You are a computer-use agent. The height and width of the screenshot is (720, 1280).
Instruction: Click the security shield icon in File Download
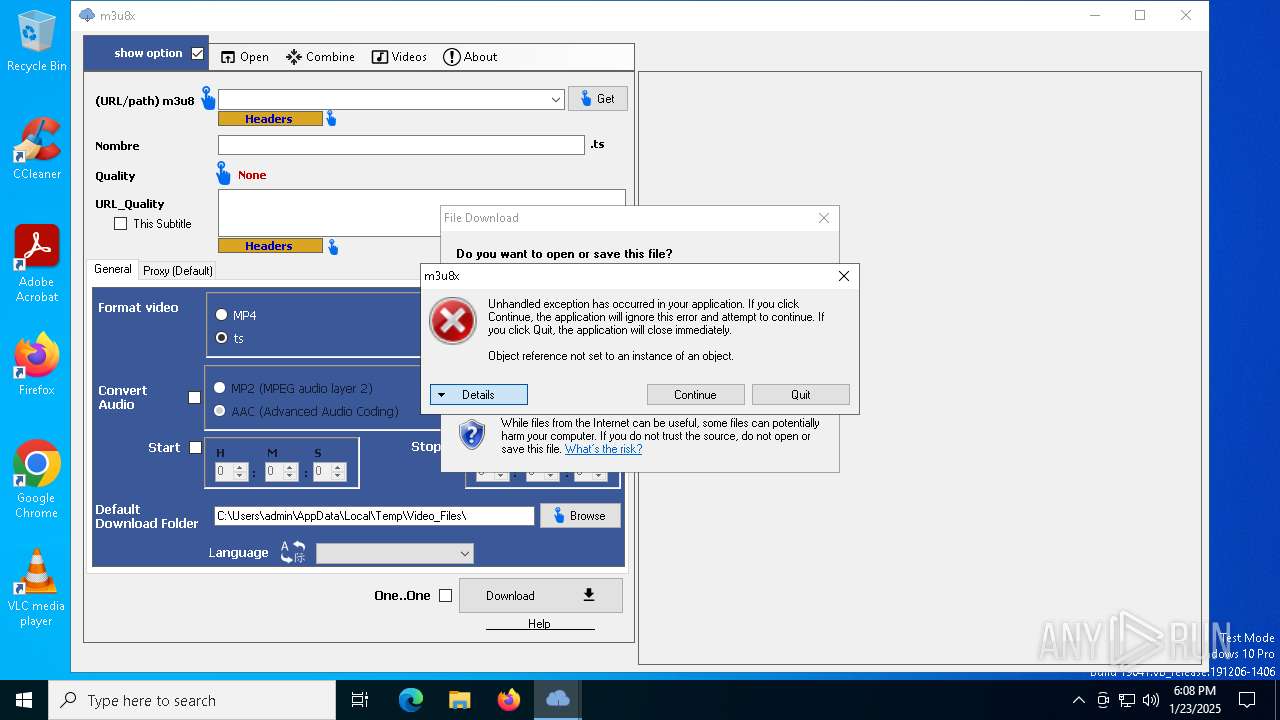[x=472, y=435]
